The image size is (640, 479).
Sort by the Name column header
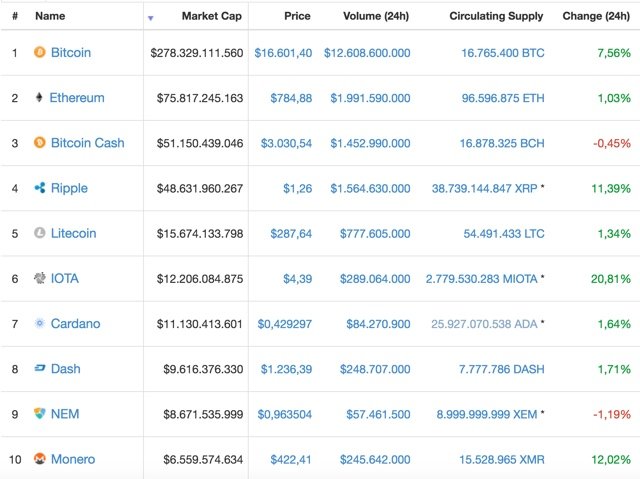coord(50,16)
